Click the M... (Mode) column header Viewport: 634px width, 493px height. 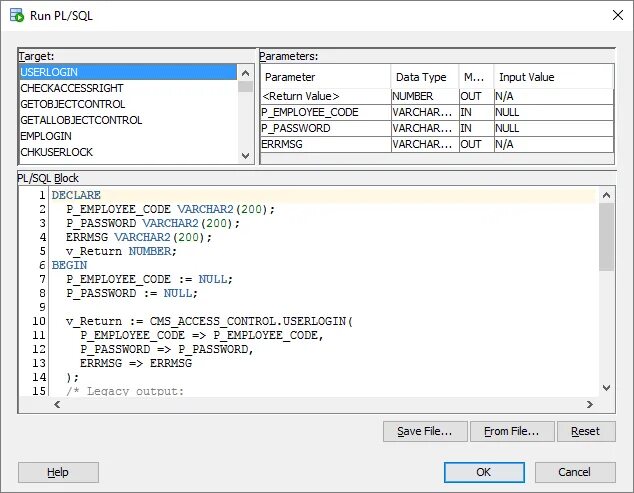[476, 77]
